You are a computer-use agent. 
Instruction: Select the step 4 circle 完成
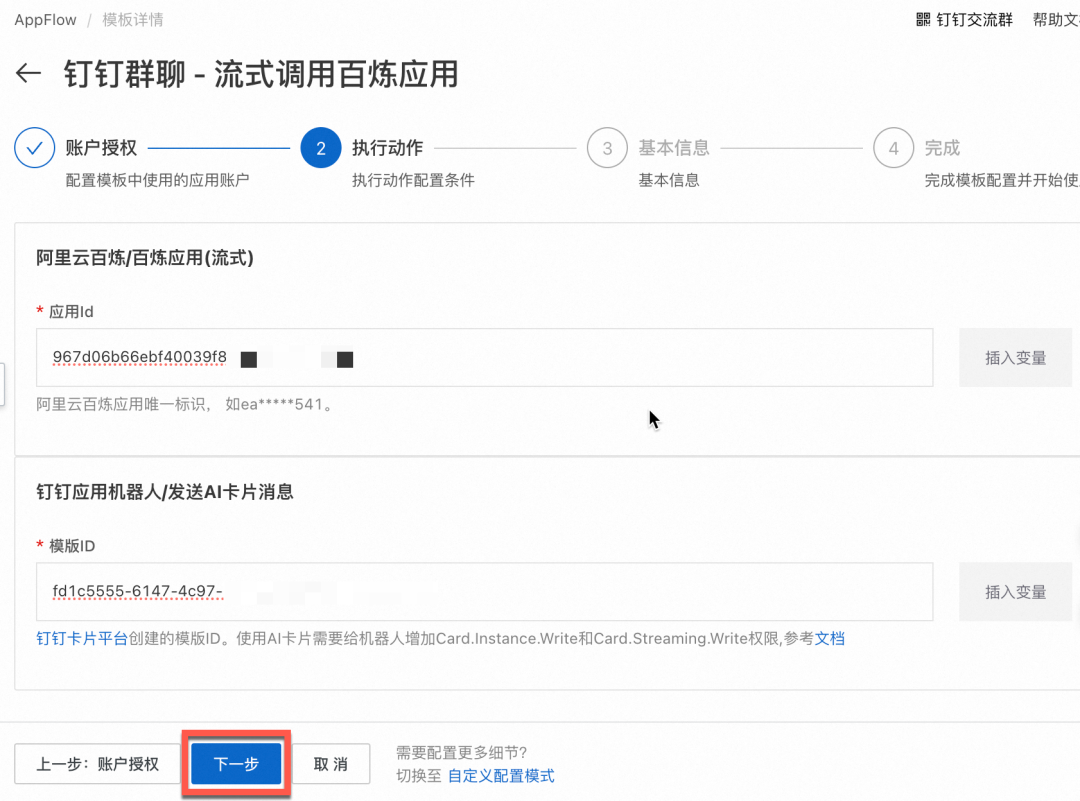point(893,148)
